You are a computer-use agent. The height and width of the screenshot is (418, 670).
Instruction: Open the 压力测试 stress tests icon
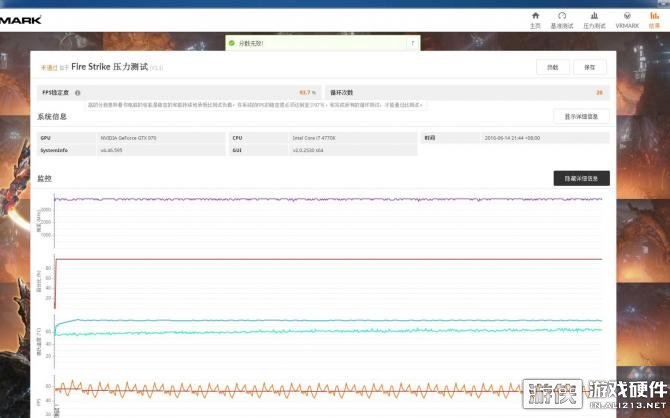[x=594, y=20]
